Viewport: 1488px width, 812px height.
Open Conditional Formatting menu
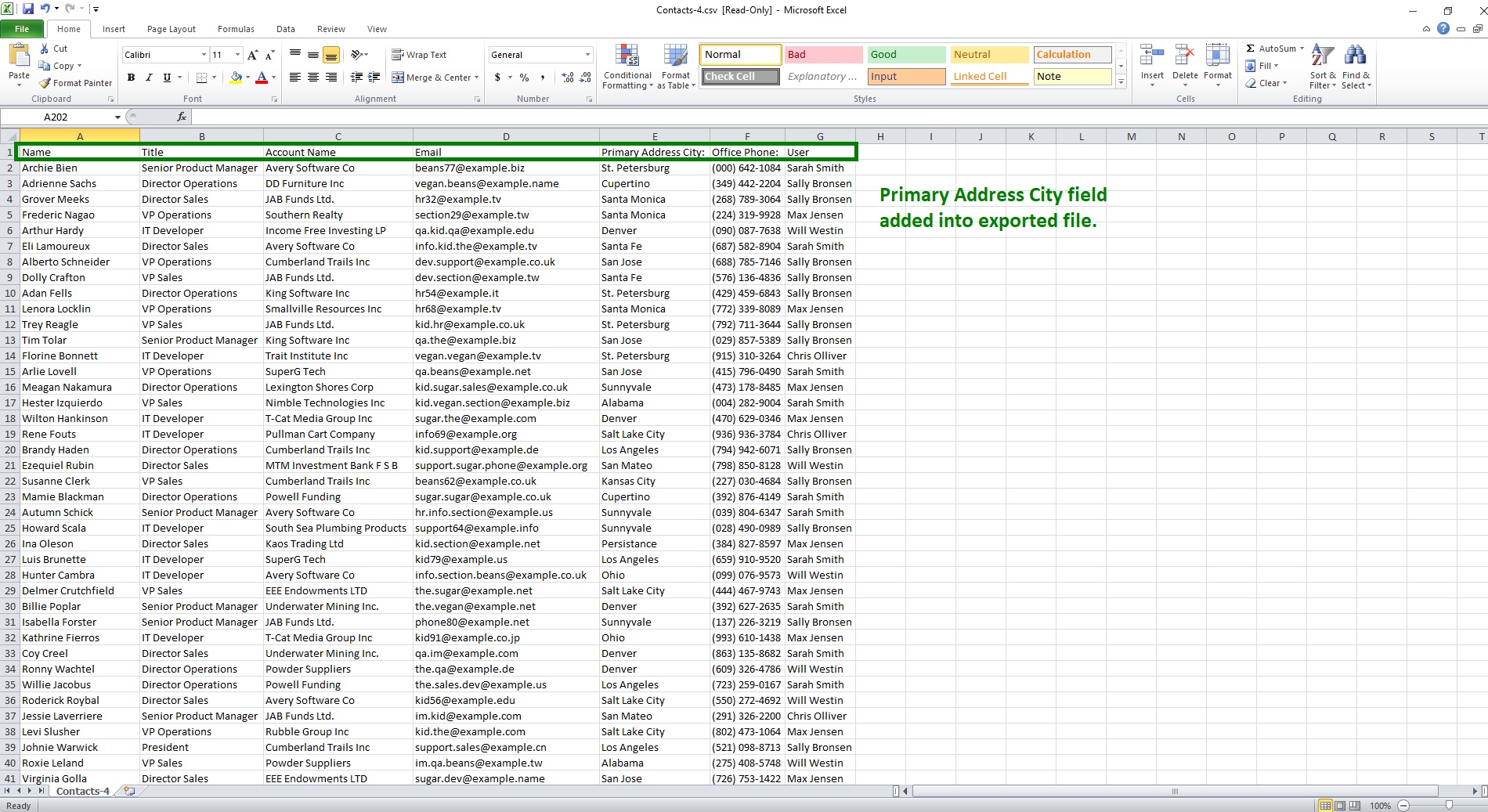tap(627, 67)
